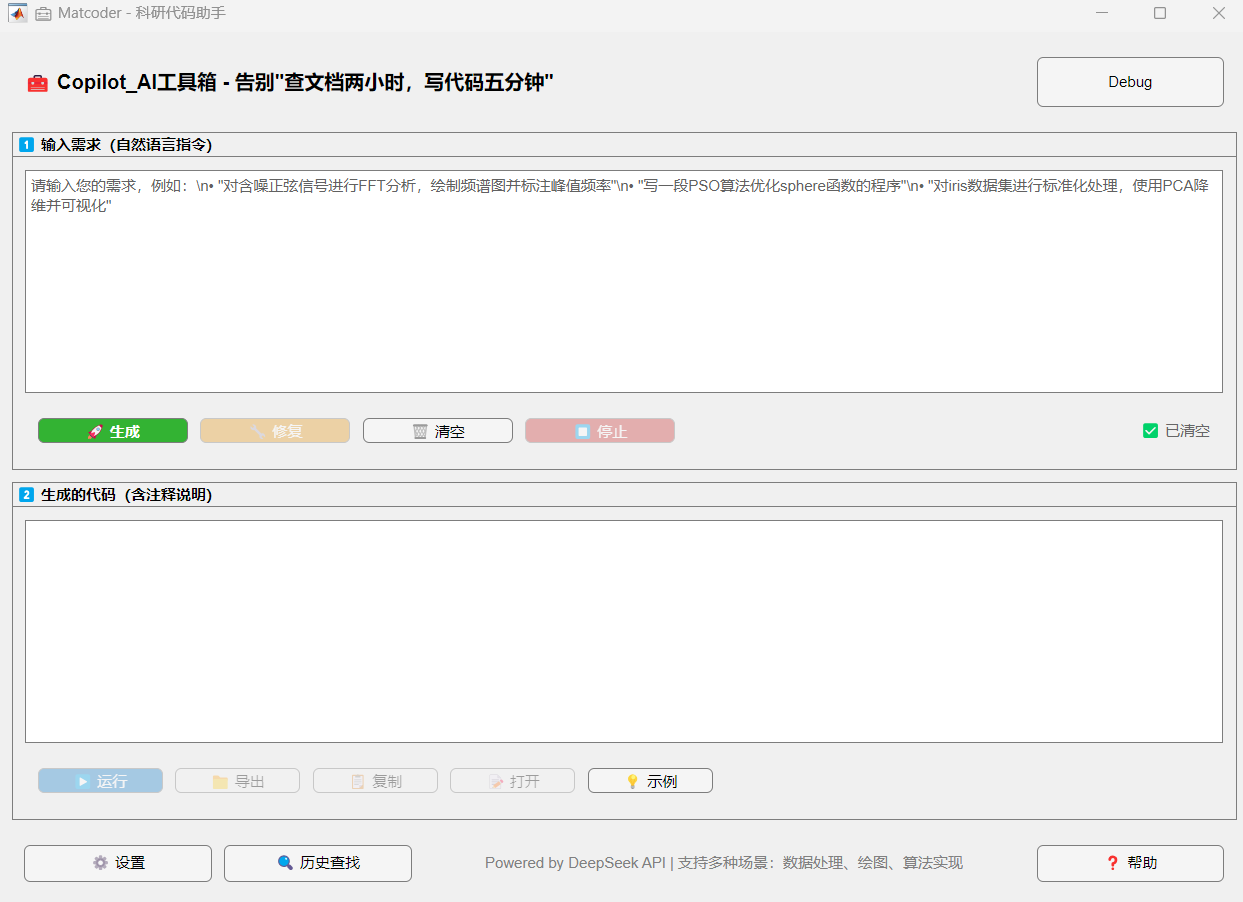This screenshot has height=902, width=1243.
Task: Open 设置 settings
Action: 118,863
